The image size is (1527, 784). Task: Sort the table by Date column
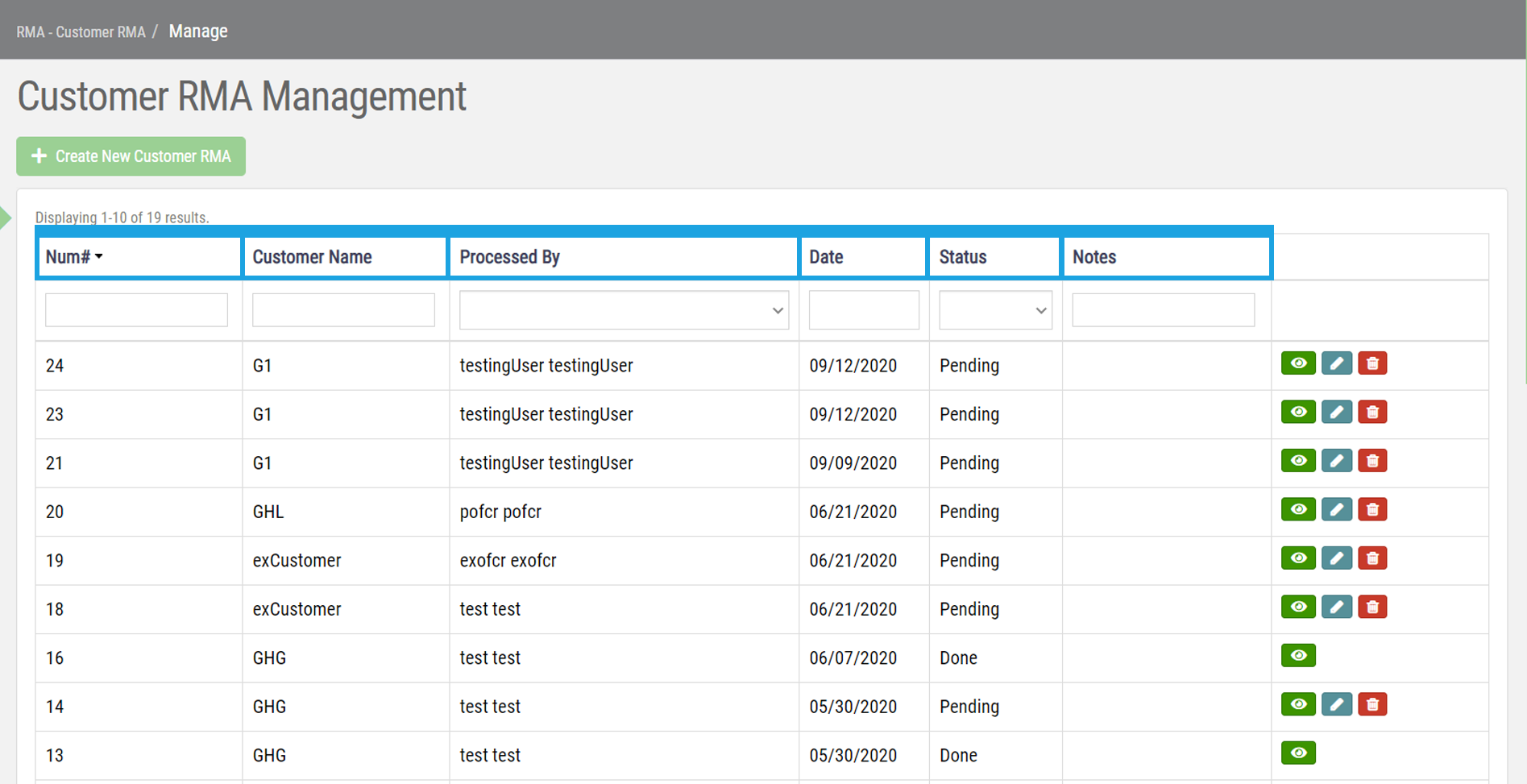pyautogui.click(x=826, y=256)
